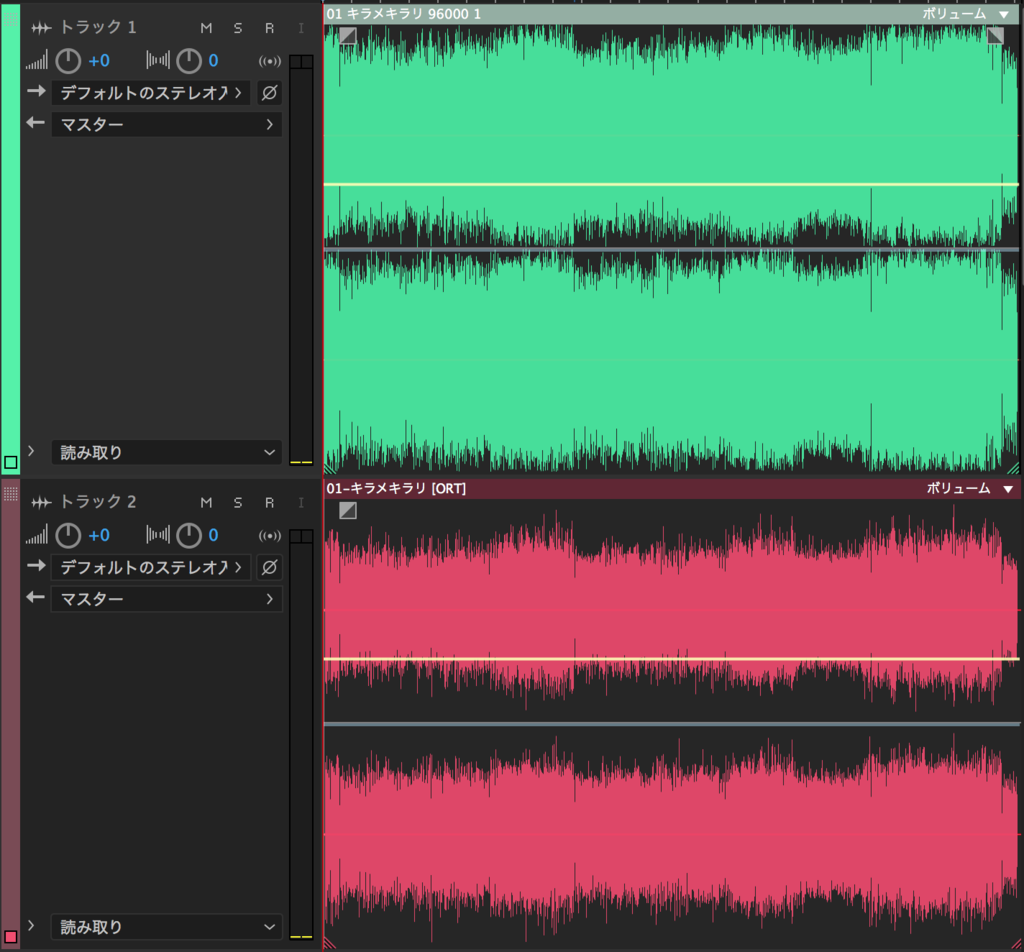Select the clip header 01-キラメキラリ [ORT]
Image resolution: width=1024 pixels, height=952 pixels.
pos(672,488)
